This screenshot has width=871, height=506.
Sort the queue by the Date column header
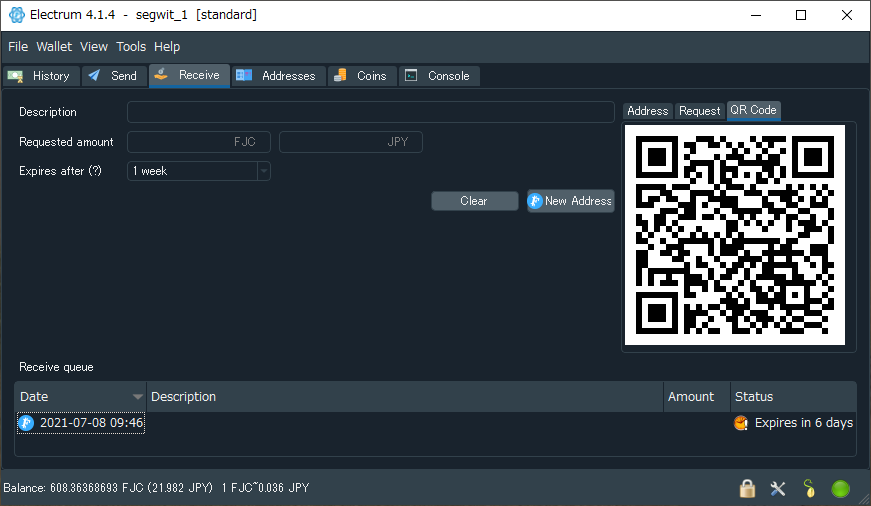pos(81,397)
